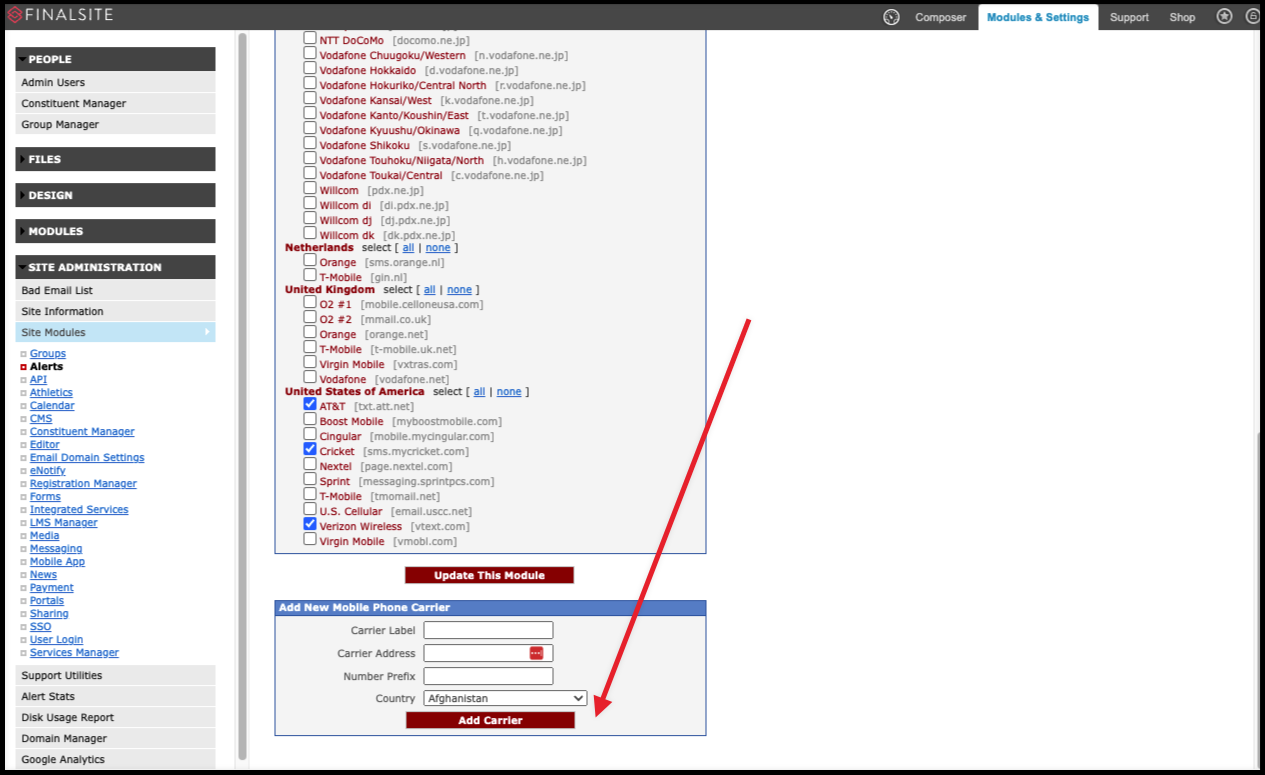The image size is (1265, 775).
Task: Enable the U.S. Cellular checkbox
Action: pyautogui.click(x=310, y=510)
